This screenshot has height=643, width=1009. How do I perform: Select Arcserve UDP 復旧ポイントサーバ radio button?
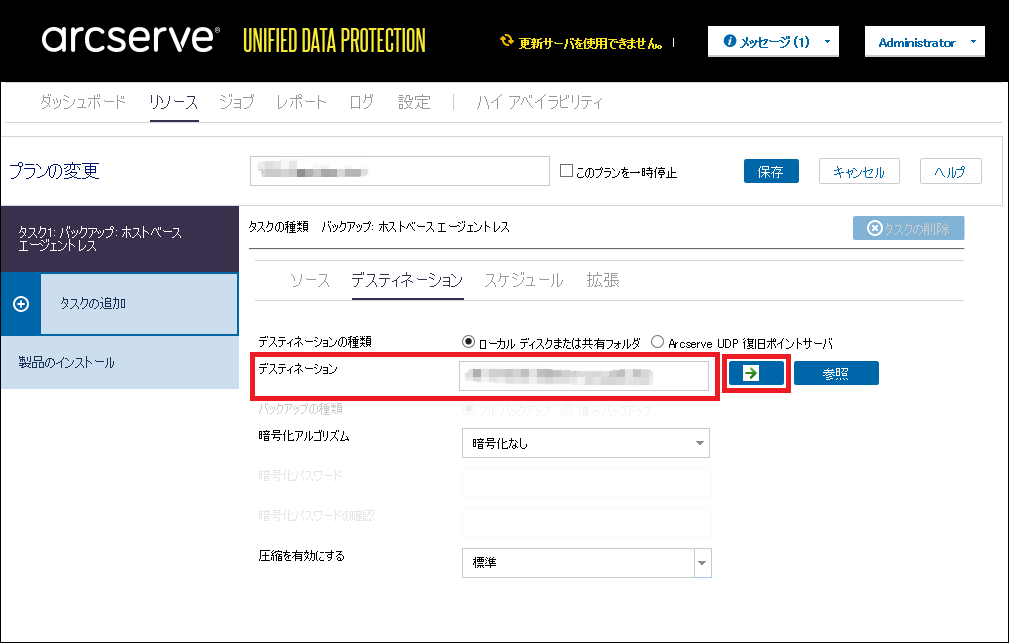pos(657,342)
